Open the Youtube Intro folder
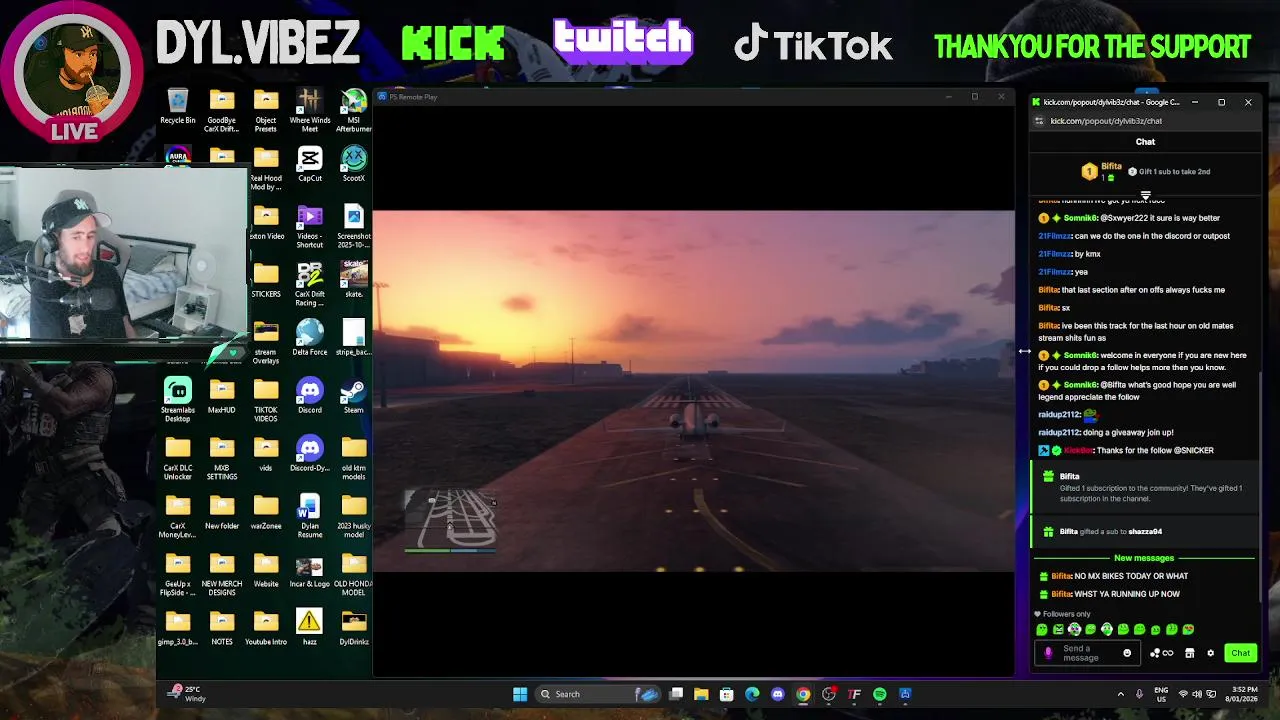Screen dimensions: 1280x720 pyautogui.click(x=266, y=628)
